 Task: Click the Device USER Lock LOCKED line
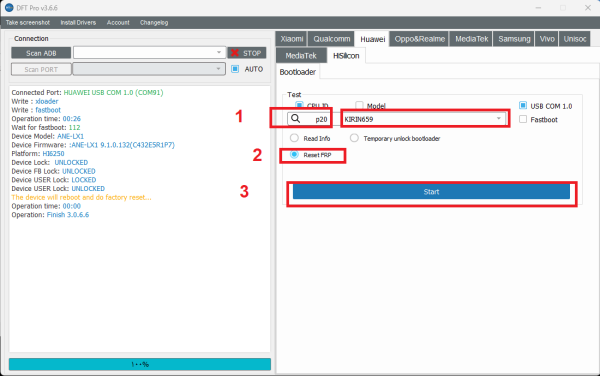click(x=54, y=180)
